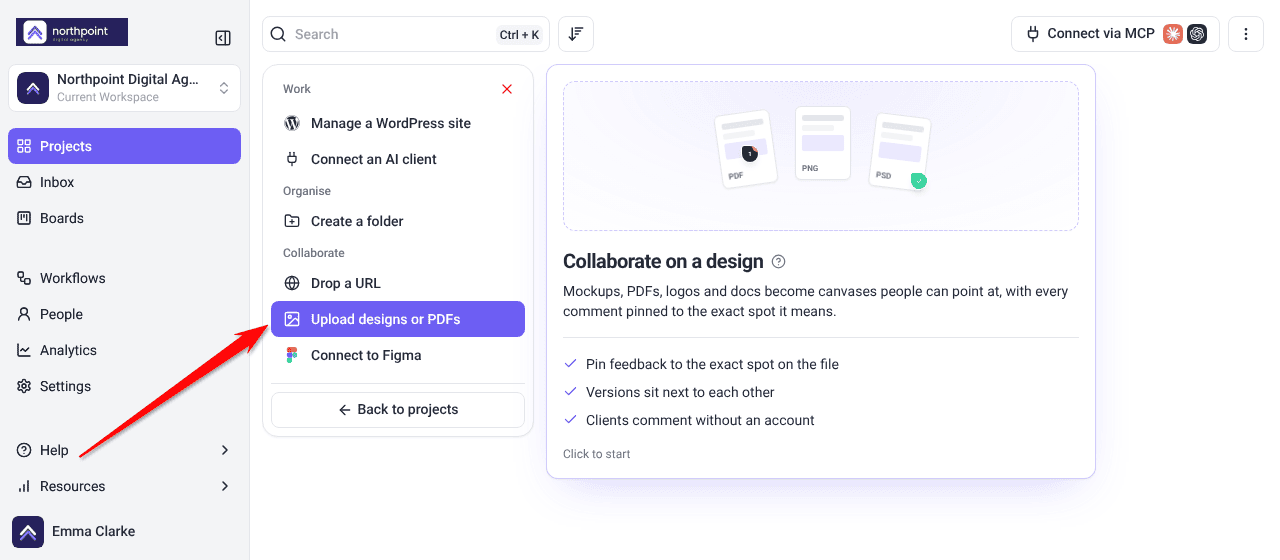The width and height of the screenshot is (1280, 560).
Task: Click the sort order icon button
Action: 576,34
